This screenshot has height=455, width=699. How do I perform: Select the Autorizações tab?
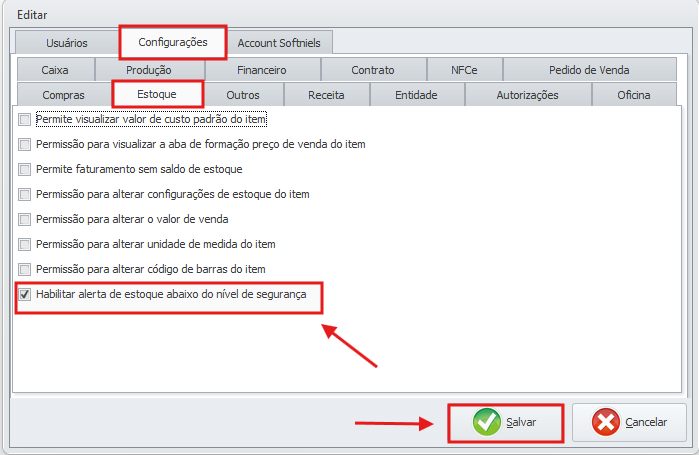(527, 95)
